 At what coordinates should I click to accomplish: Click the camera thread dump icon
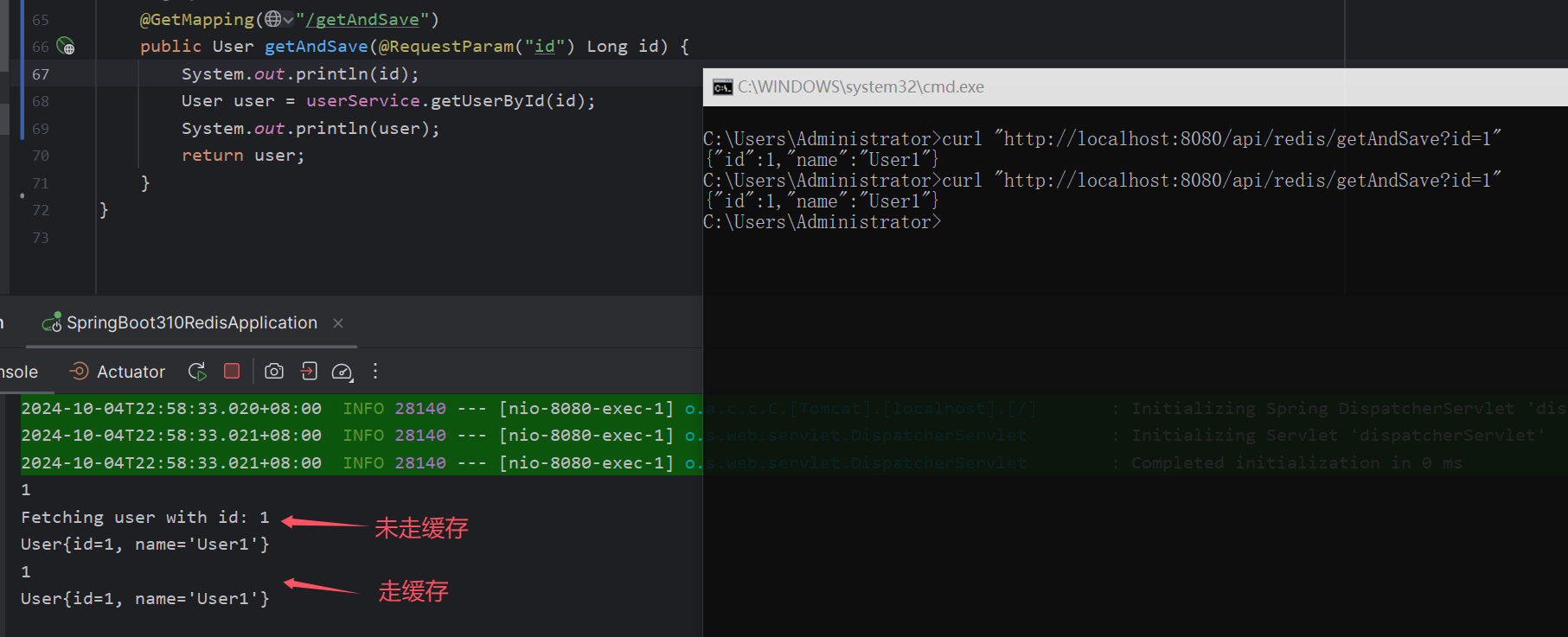[274, 371]
